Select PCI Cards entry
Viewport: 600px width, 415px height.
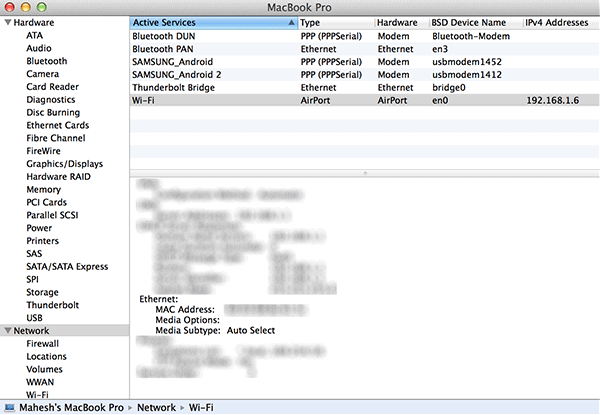click(46, 202)
